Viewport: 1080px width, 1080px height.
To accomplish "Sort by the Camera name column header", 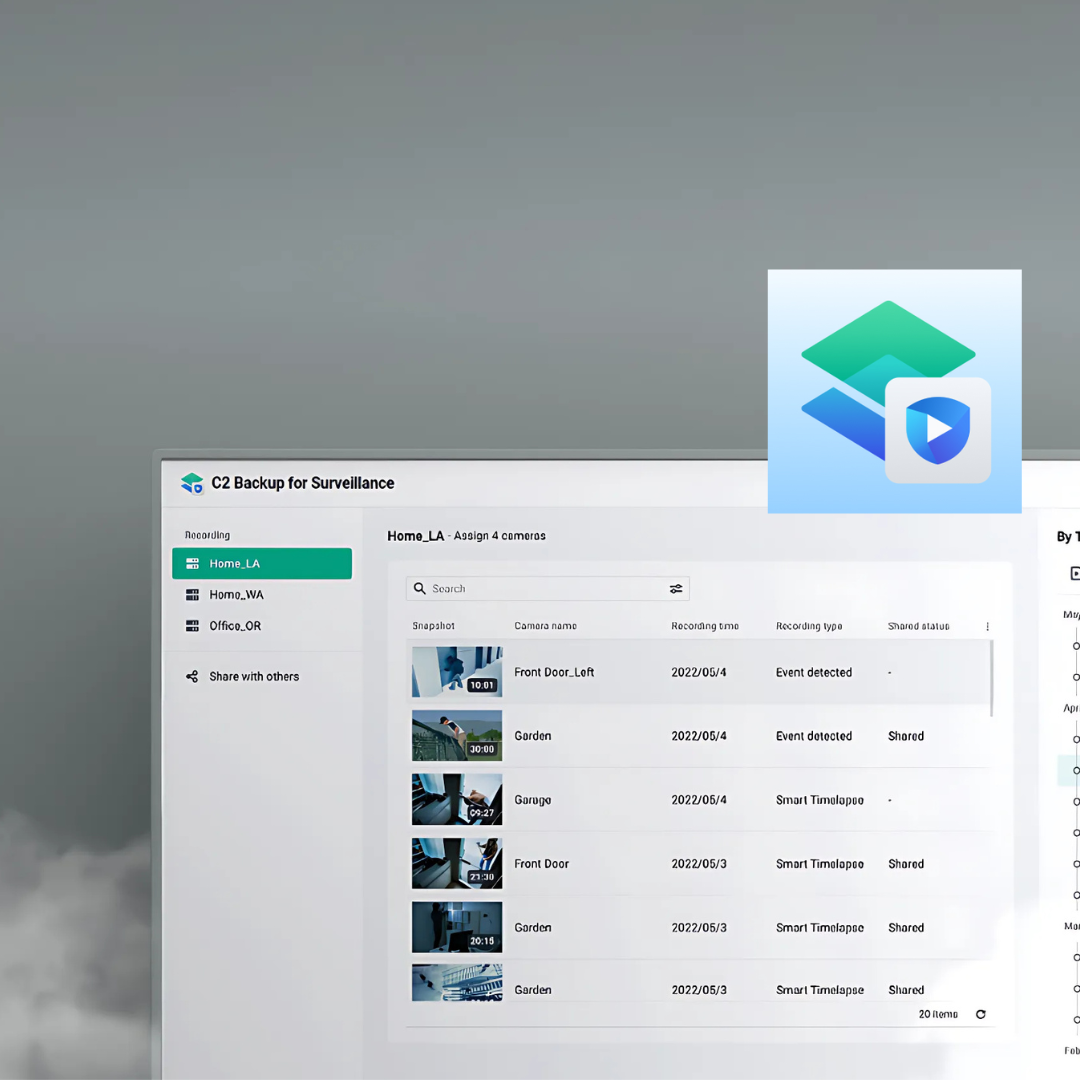I will [x=545, y=626].
